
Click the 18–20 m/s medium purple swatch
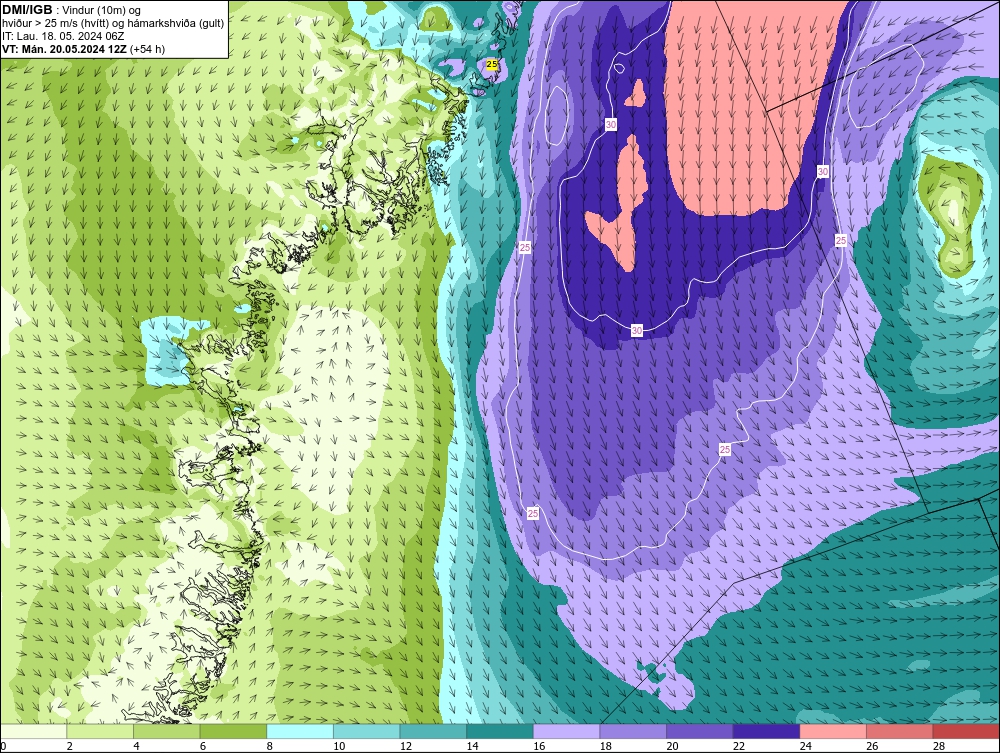click(x=633, y=731)
